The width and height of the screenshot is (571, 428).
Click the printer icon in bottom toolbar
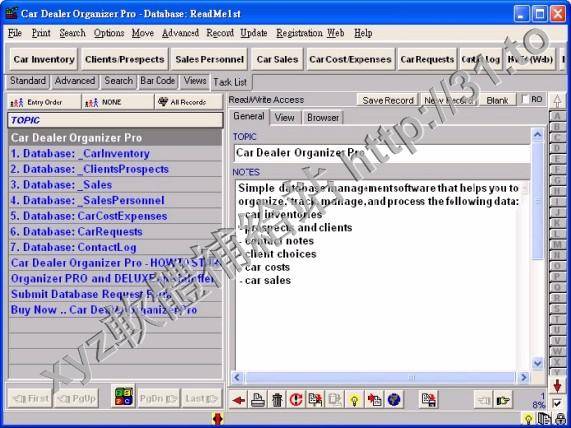tap(257, 400)
